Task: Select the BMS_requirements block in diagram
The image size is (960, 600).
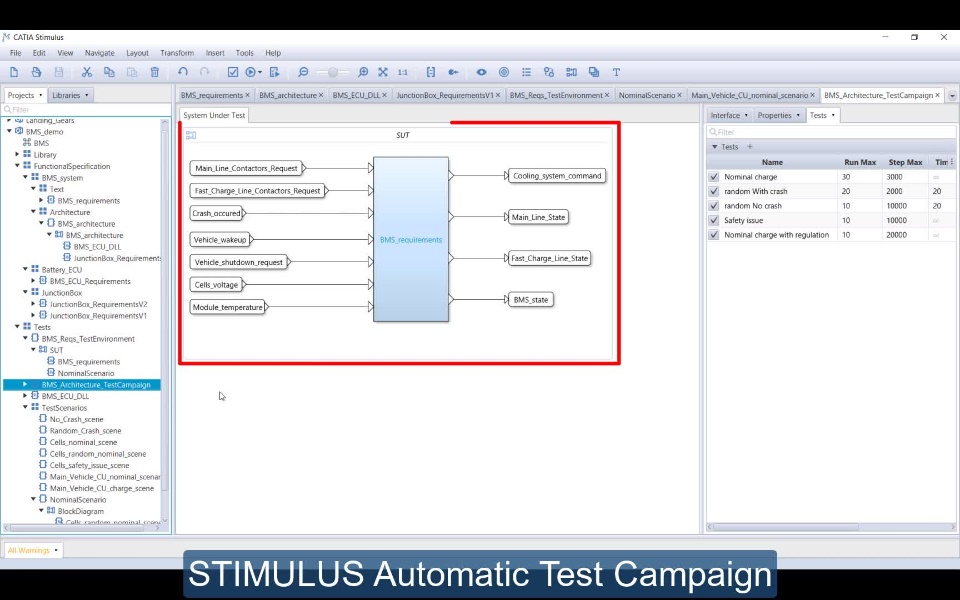Action: click(x=411, y=239)
